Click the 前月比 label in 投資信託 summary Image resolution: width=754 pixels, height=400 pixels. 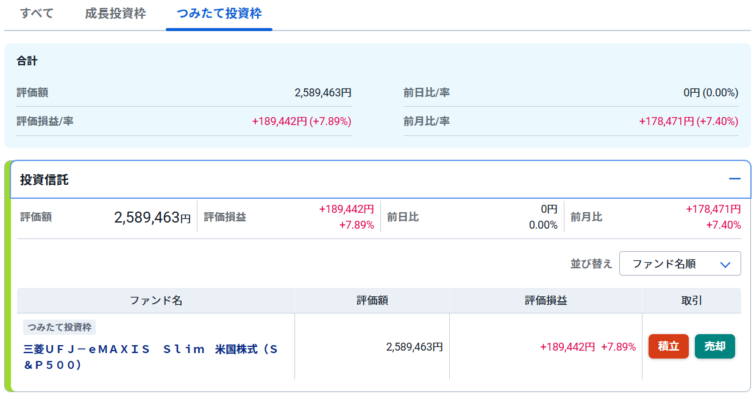coord(586,217)
